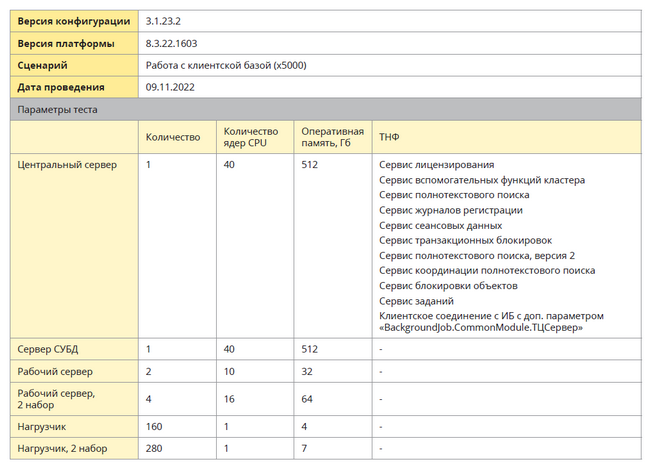Viewport: 650px width, 468px height.
Task: Select quantity 280 in Нагрузчик, 2 набор row
Action: click(x=154, y=449)
